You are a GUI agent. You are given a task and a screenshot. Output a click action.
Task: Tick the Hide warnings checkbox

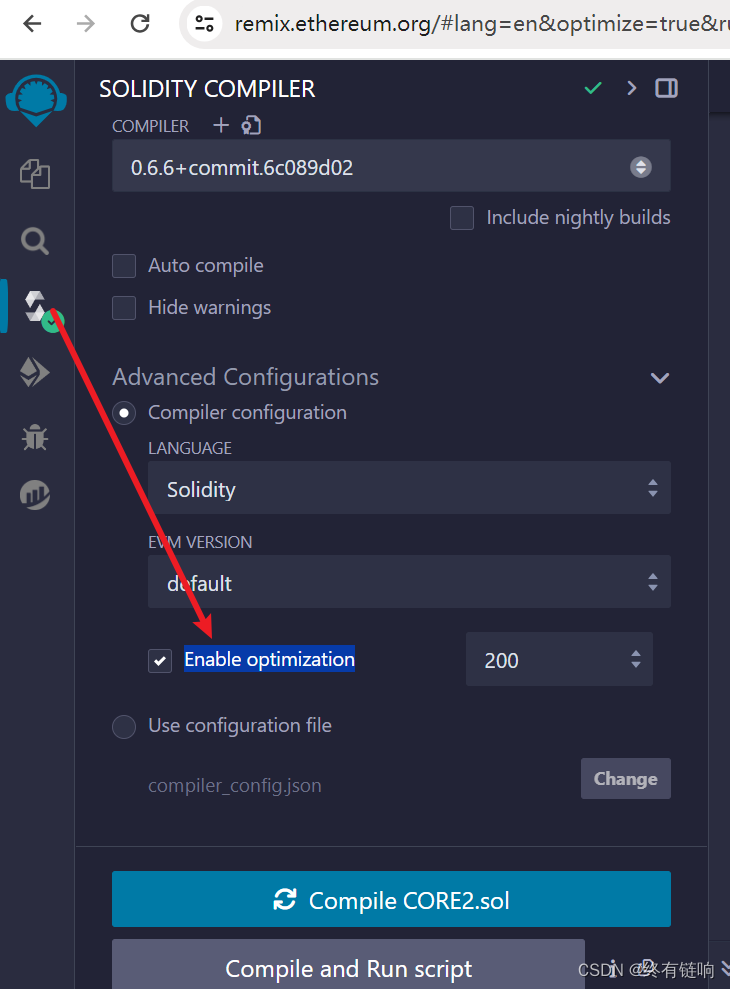(x=124, y=308)
